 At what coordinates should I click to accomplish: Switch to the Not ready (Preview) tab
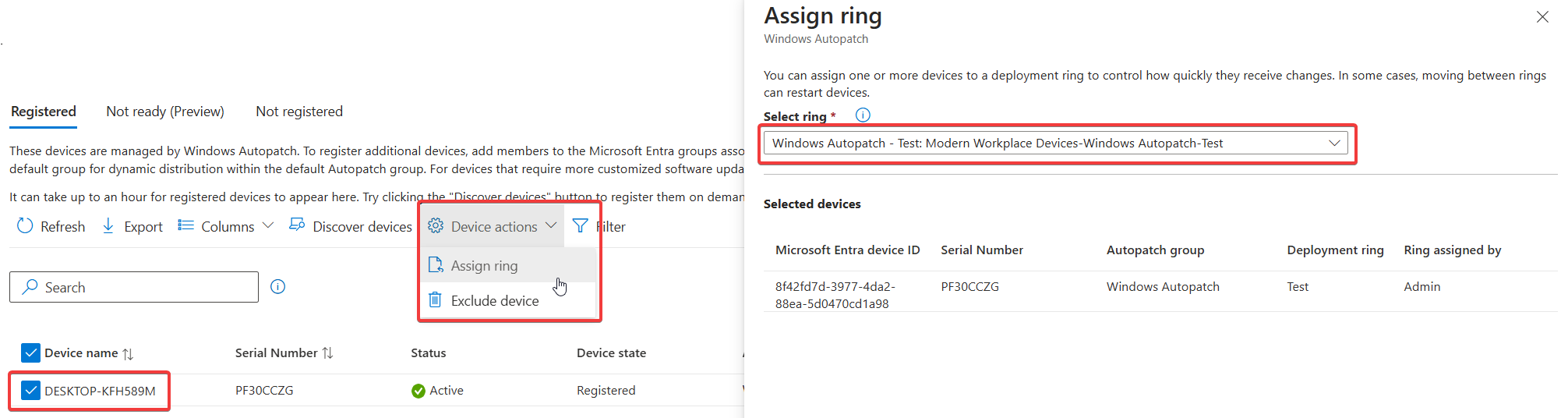tap(165, 112)
